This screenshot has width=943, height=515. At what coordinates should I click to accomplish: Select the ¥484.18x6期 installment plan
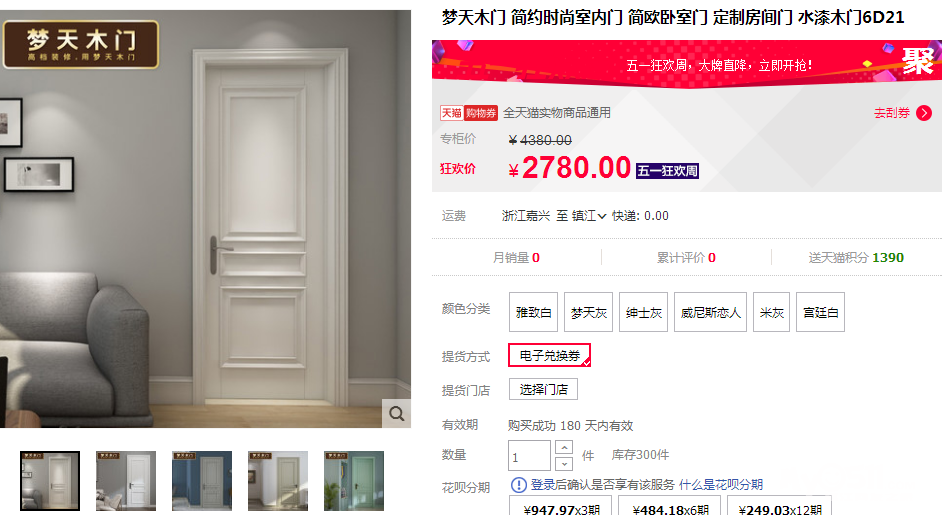(671, 507)
